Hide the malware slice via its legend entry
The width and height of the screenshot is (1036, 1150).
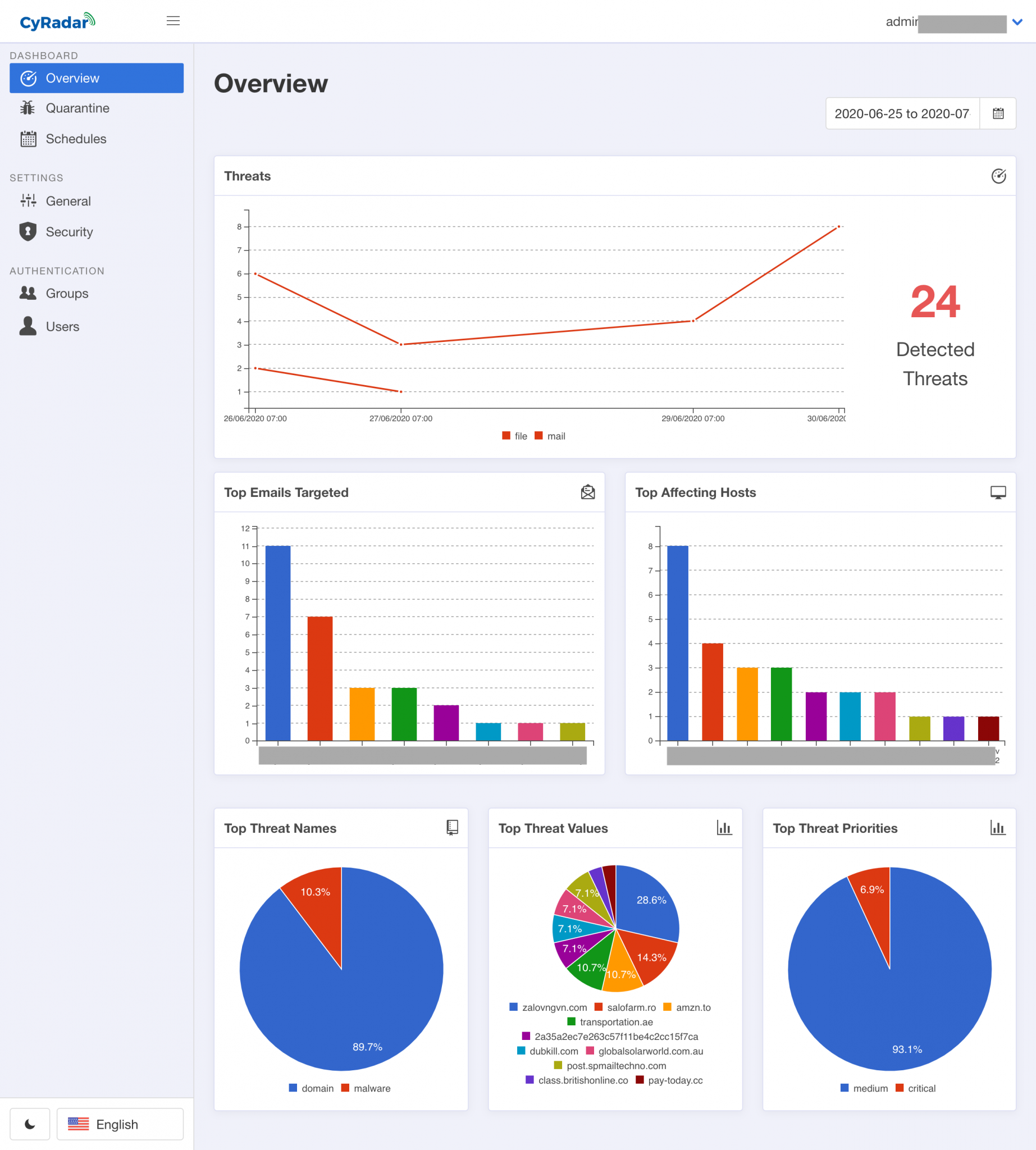click(x=367, y=1088)
